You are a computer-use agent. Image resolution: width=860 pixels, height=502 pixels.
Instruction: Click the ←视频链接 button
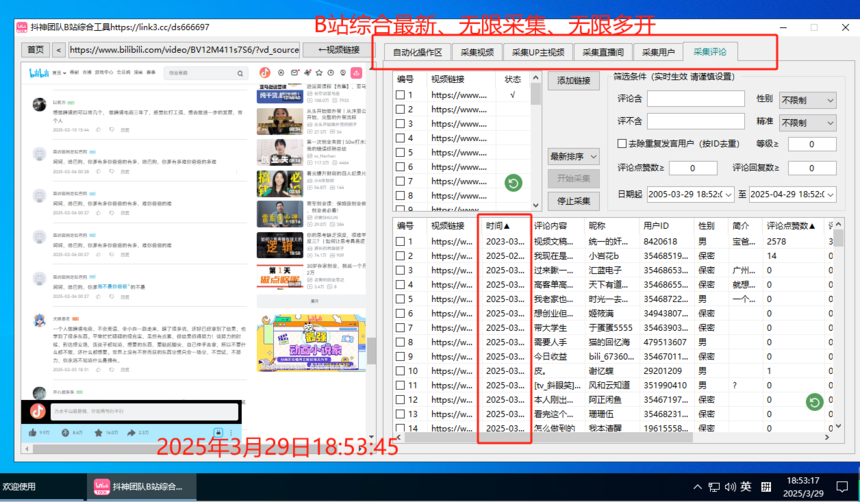339,50
